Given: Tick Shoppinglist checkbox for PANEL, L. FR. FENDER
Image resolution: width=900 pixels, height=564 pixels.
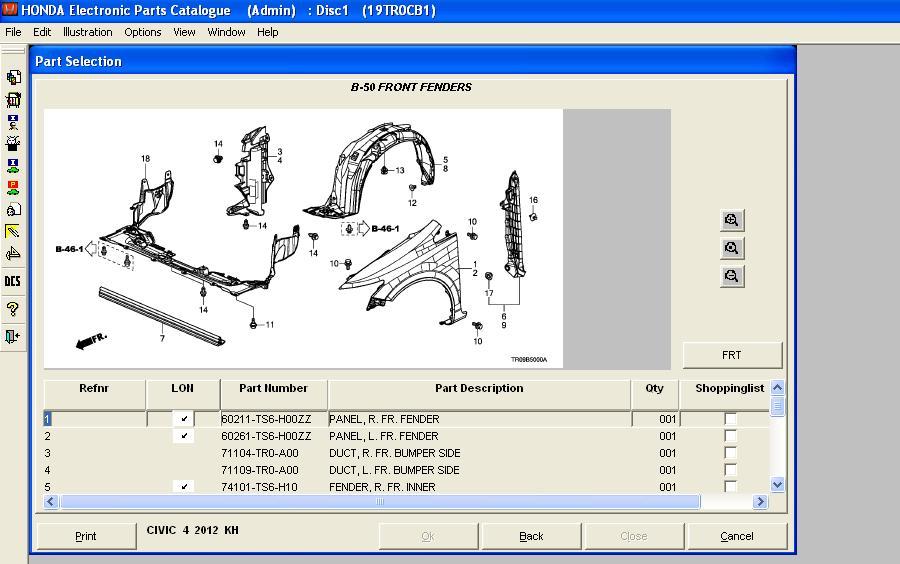Looking at the screenshot, I should pos(730,436).
